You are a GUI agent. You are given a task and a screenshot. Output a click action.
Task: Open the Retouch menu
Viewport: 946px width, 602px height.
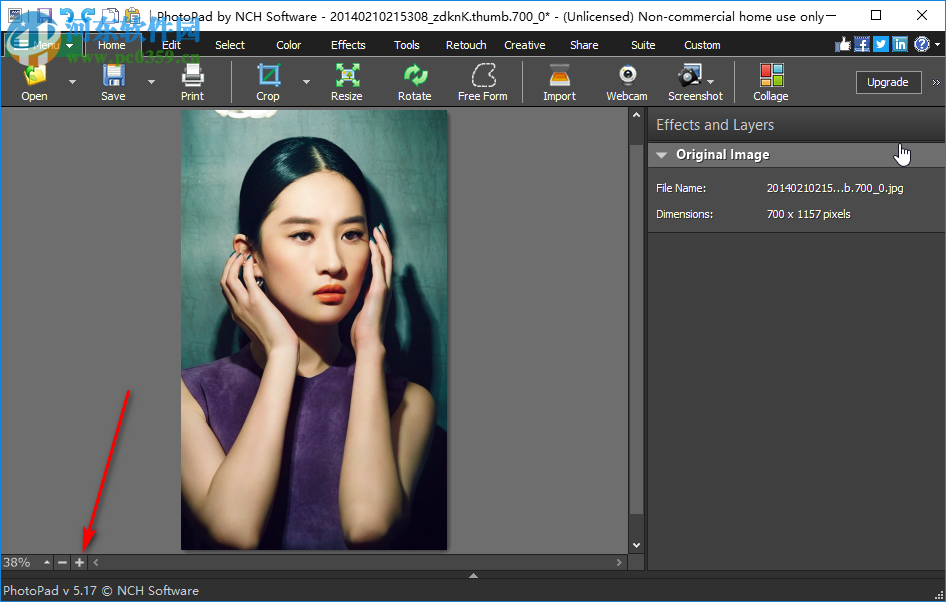pyautogui.click(x=465, y=44)
